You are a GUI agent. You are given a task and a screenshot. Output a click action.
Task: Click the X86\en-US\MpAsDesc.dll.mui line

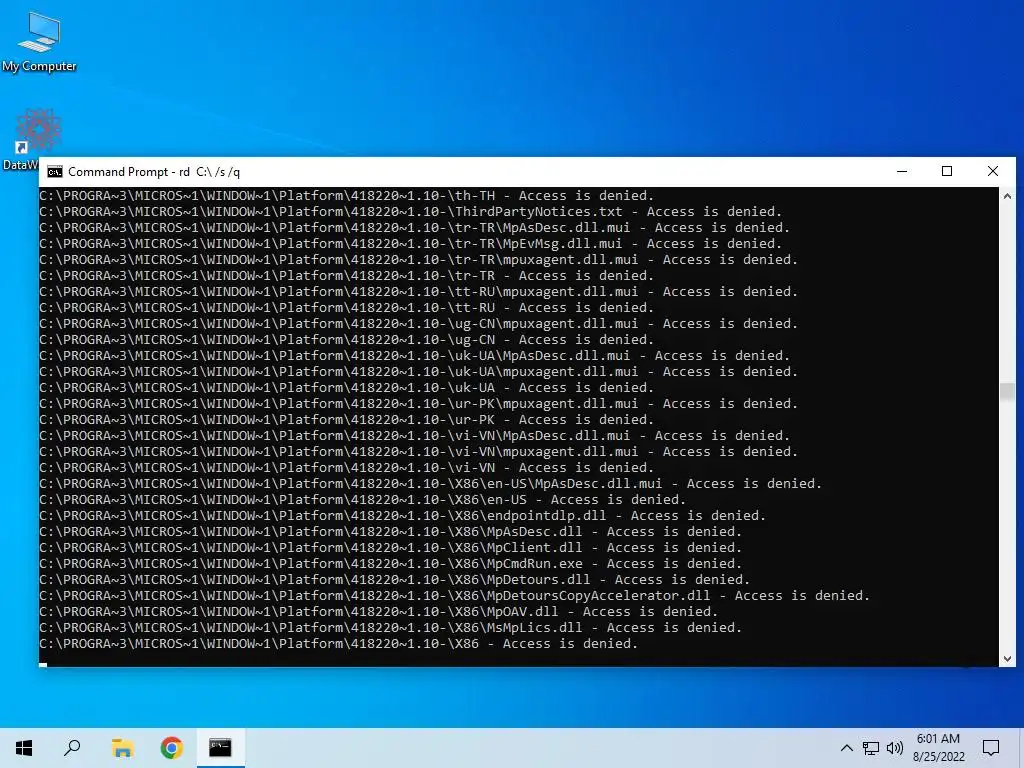coord(430,483)
